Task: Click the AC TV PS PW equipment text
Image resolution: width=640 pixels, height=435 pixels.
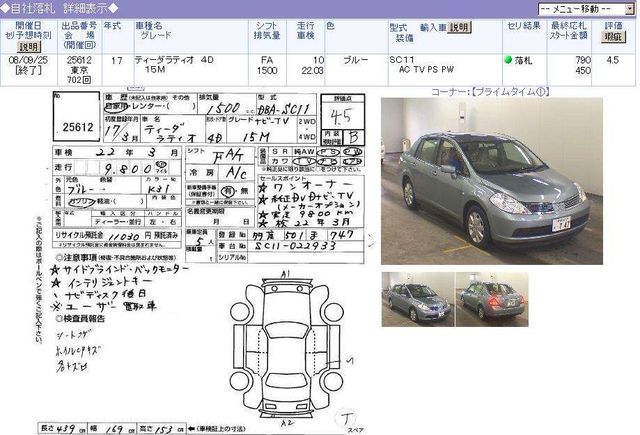Action: 426,70
